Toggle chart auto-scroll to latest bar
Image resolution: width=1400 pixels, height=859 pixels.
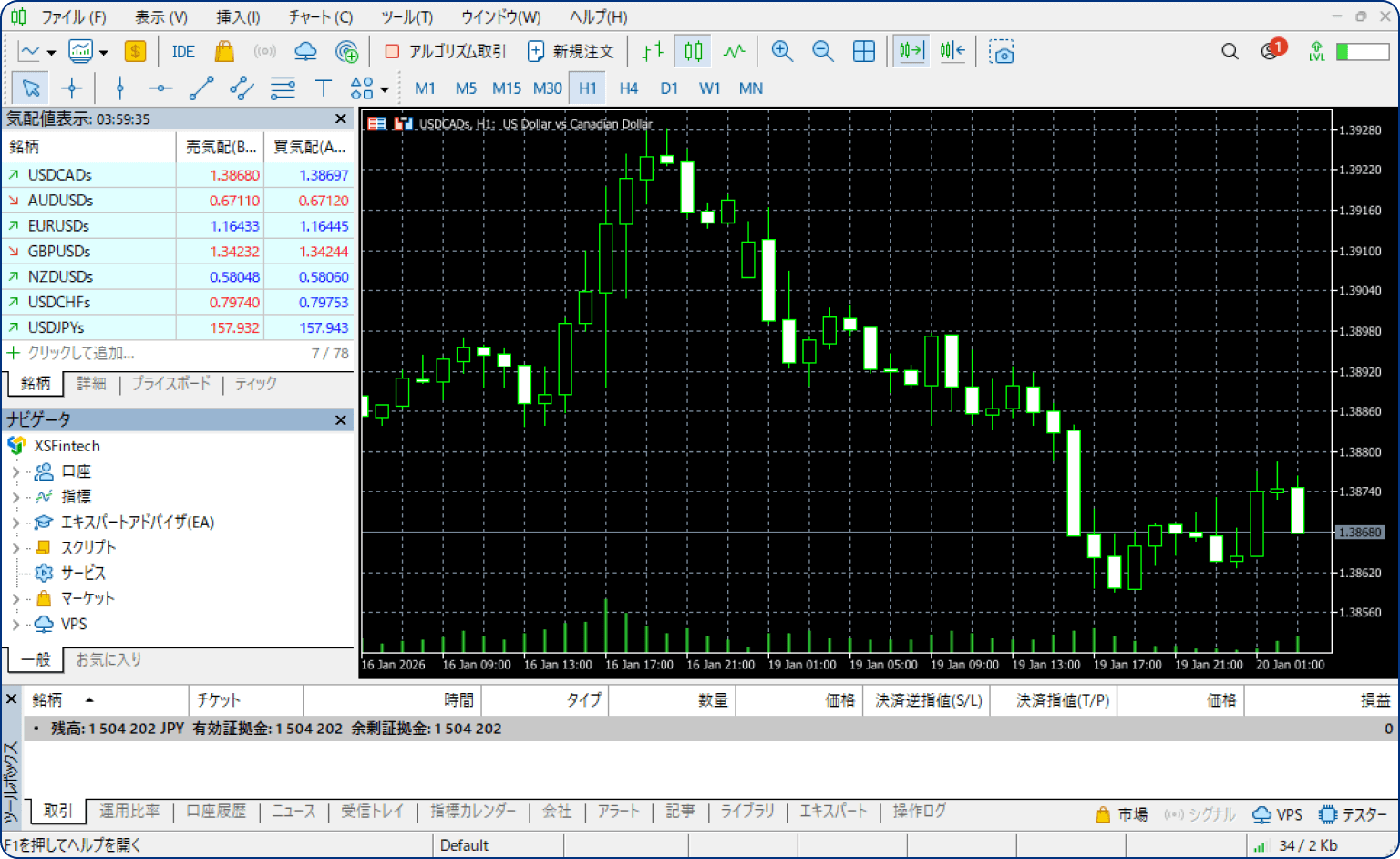pyautogui.click(x=911, y=52)
